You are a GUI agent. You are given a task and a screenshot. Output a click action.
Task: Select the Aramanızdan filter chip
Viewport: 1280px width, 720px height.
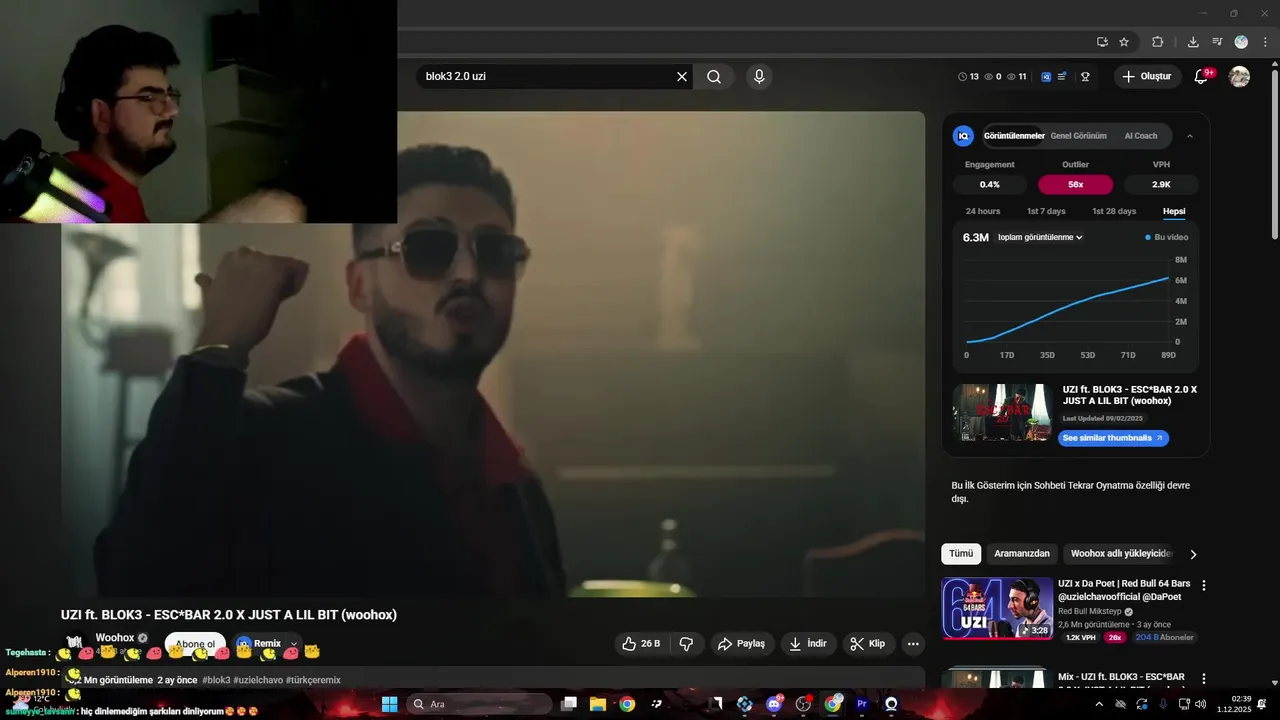tap(1022, 553)
